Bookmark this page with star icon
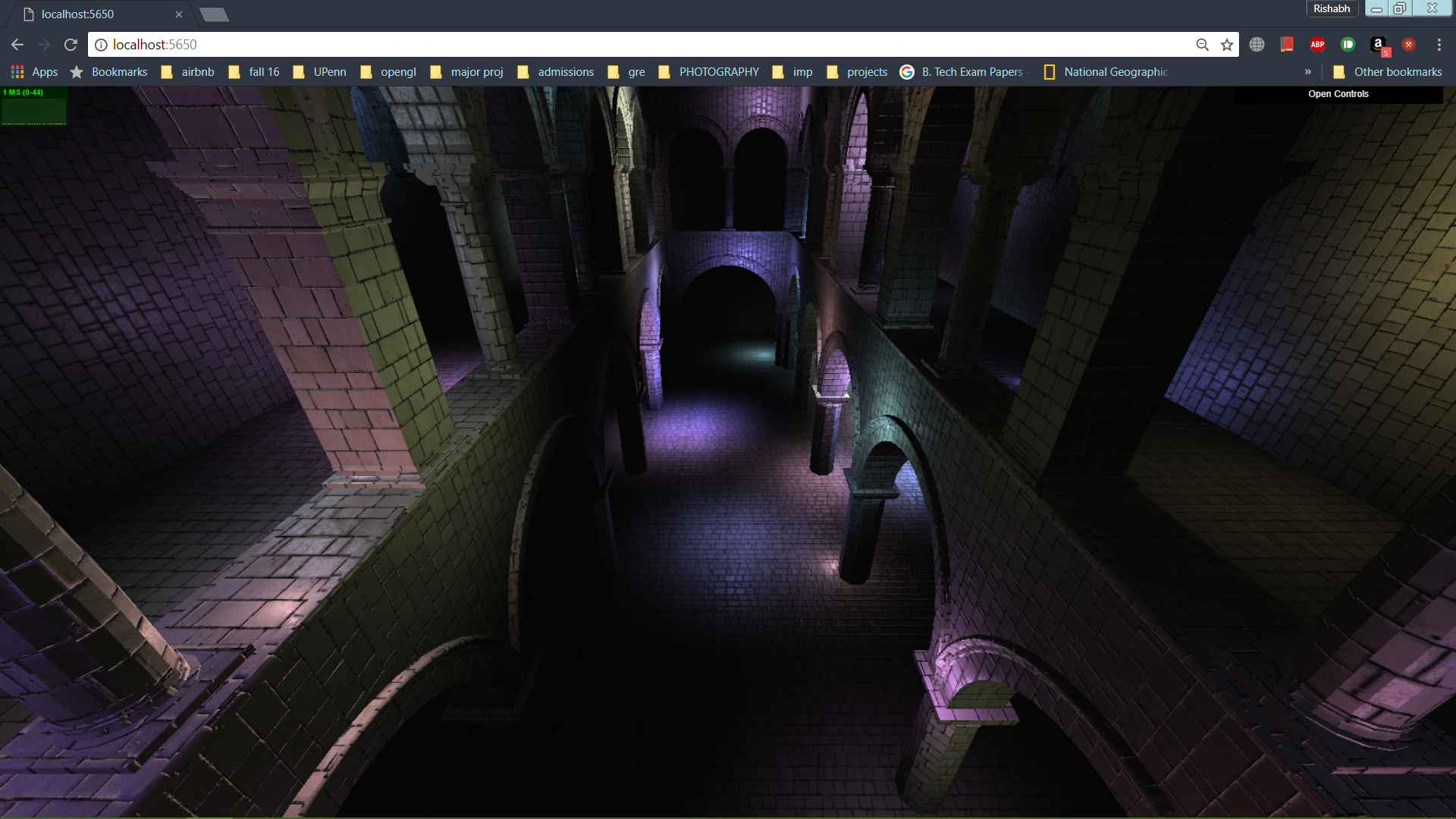This screenshot has width=1456, height=819. 1227,45
